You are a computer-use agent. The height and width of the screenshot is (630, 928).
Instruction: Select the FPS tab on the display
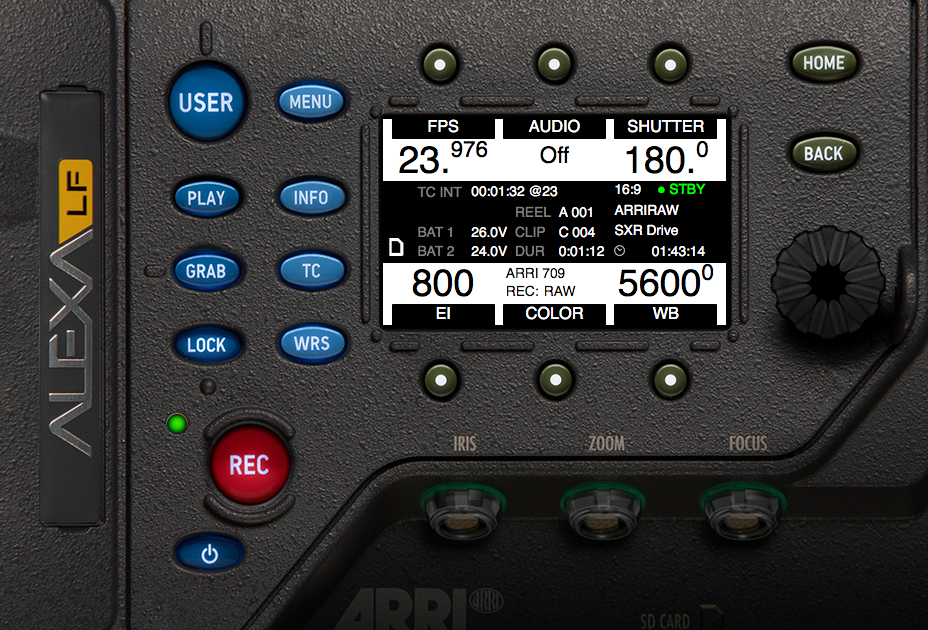point(443,127)
